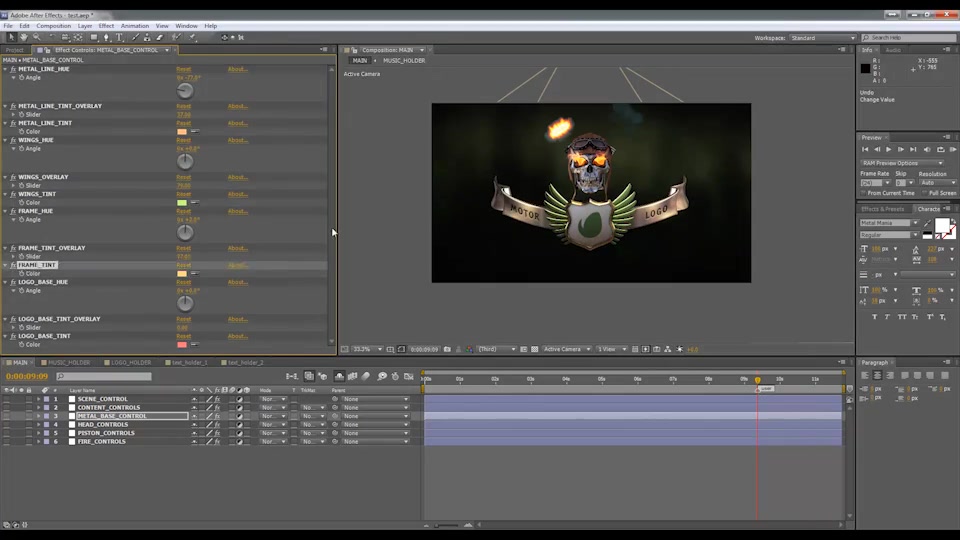Click the Play button in Preview panel
Screen dimensions: 960x540
coord(888,149)
